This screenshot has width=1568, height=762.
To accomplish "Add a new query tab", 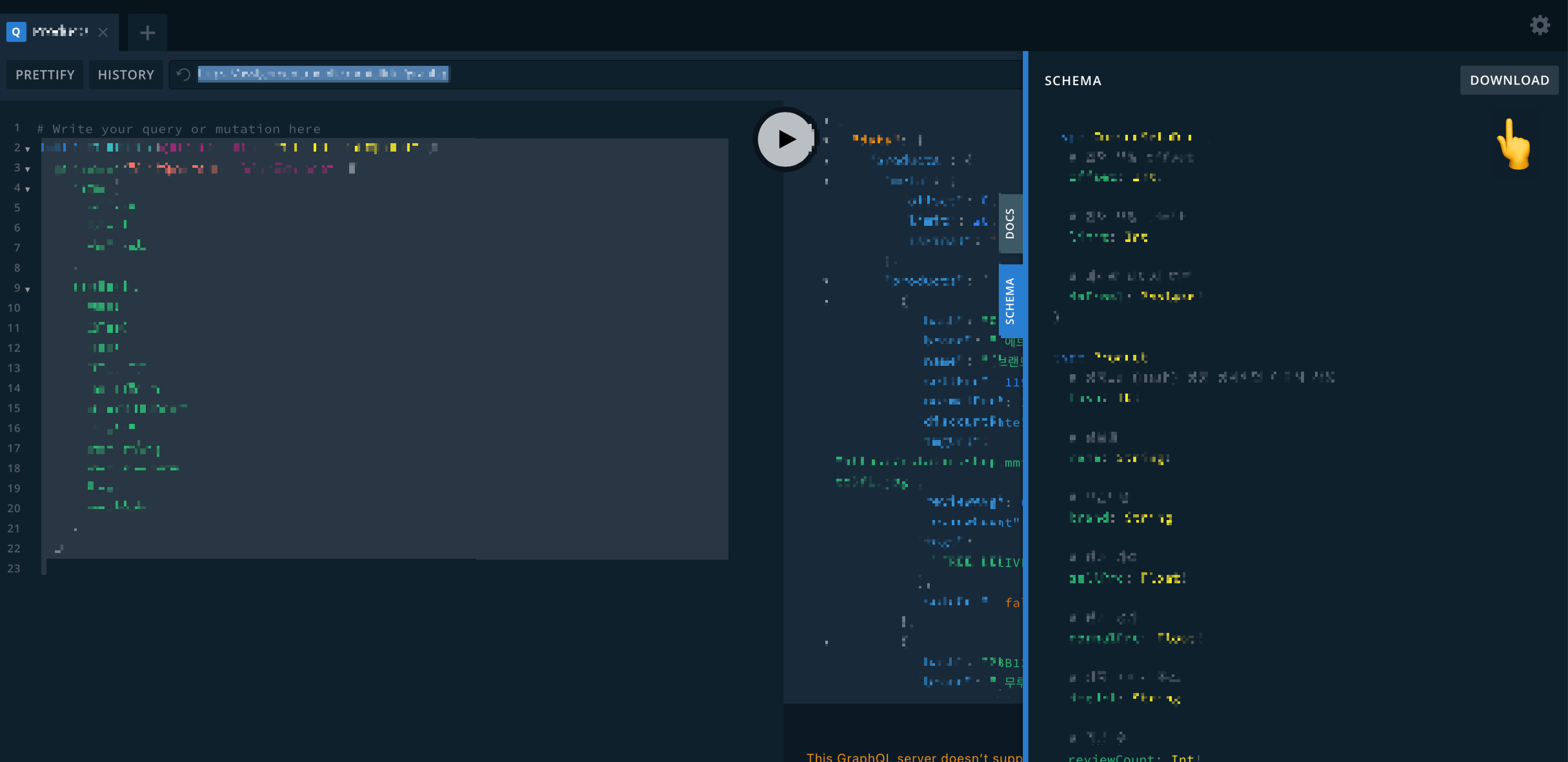I will pyautogui.click(x=147, y=32).
